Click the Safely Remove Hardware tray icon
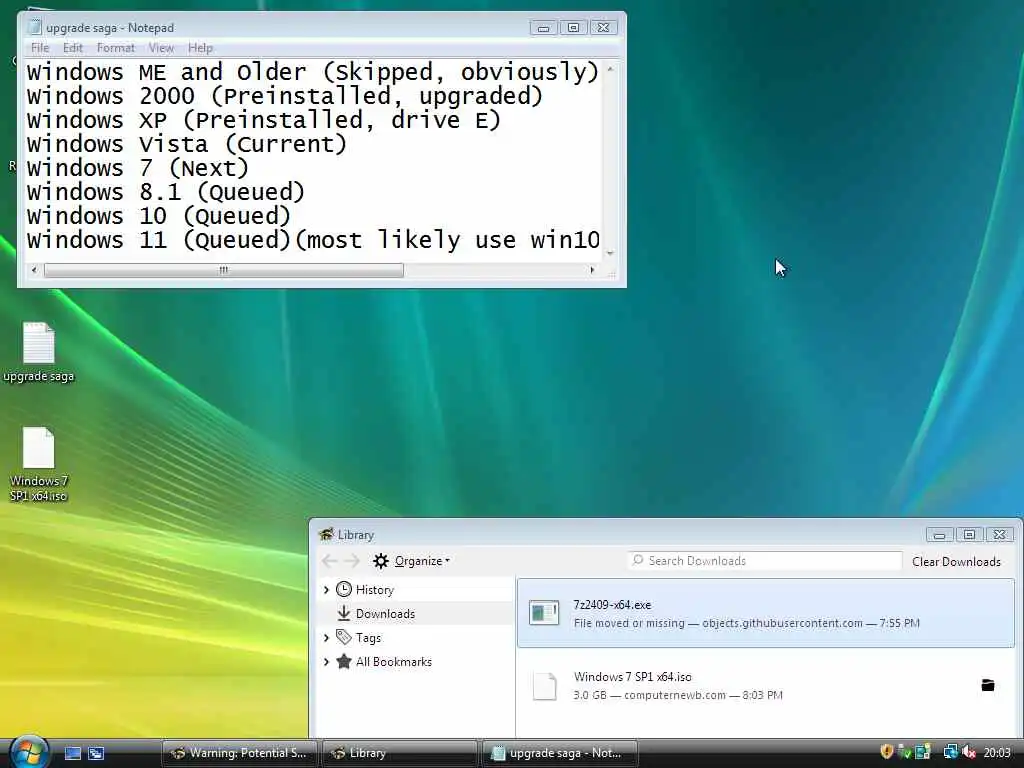The image size is (1024, 768). coord(904,752)
